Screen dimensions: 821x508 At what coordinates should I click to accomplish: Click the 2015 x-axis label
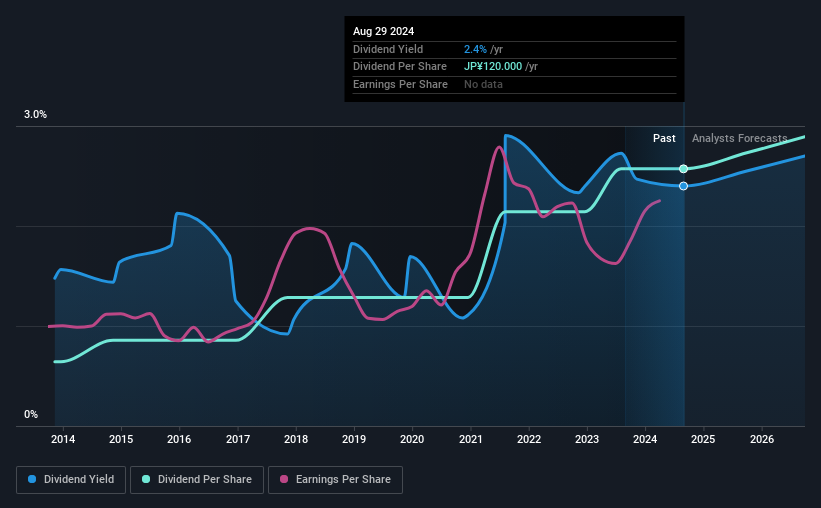point(121,439)
